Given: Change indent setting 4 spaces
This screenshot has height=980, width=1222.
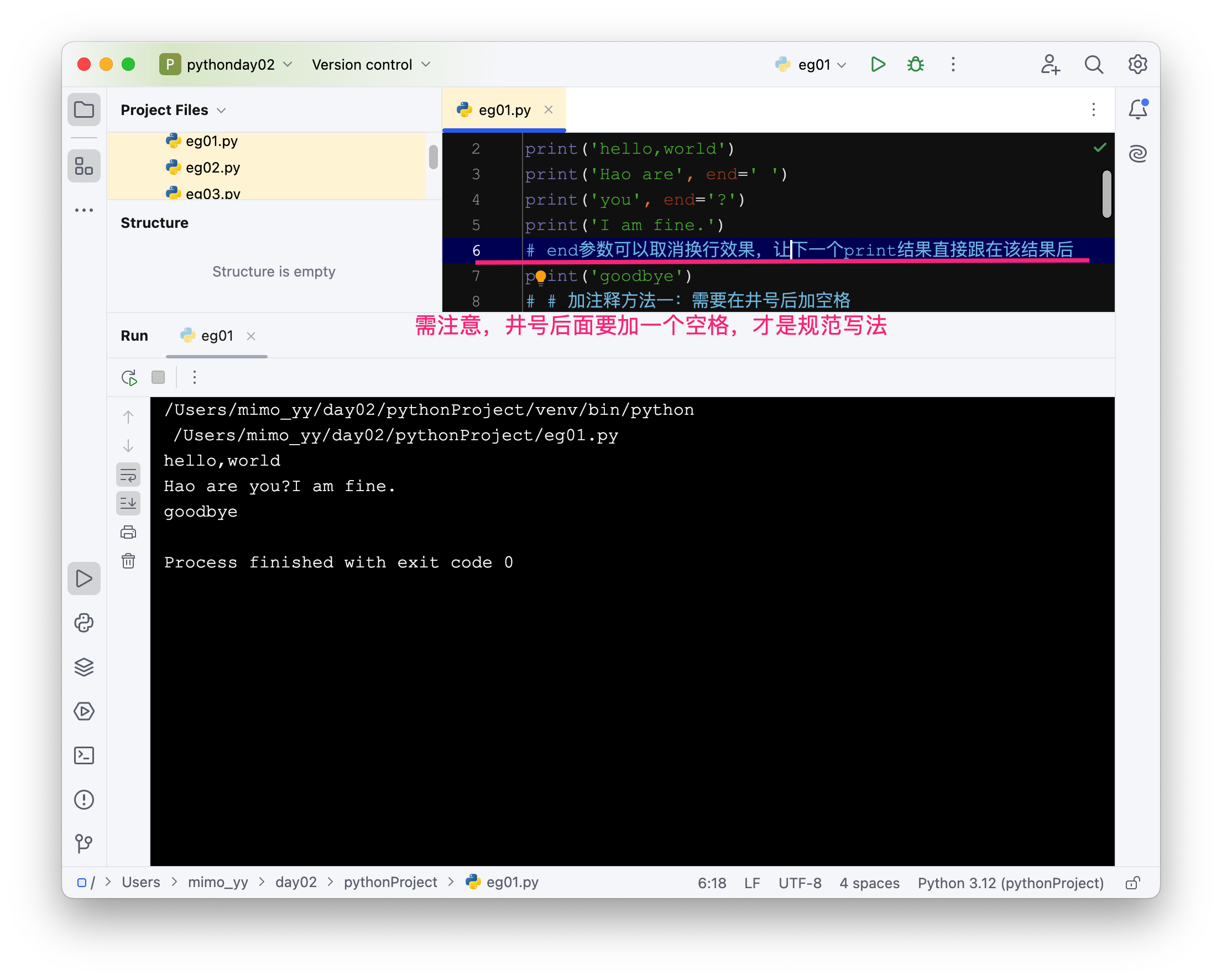Looking at the screenshot, I should click(x=869, y=883).
